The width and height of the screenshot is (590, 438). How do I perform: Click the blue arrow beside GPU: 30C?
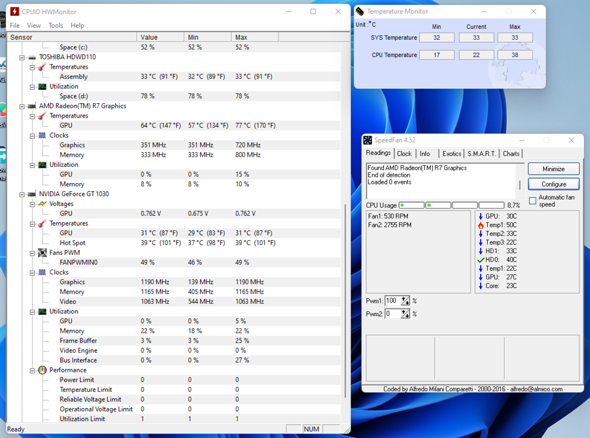tap(481, 216)
